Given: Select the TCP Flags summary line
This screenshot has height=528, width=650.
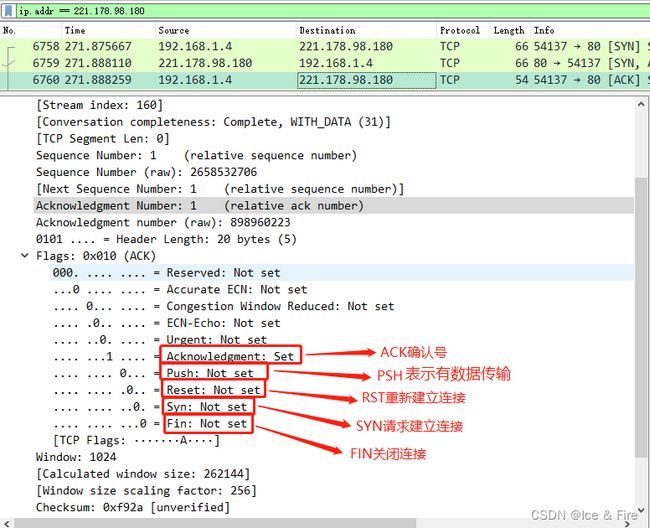Looking at the screenshot, I should pos(136,440).
